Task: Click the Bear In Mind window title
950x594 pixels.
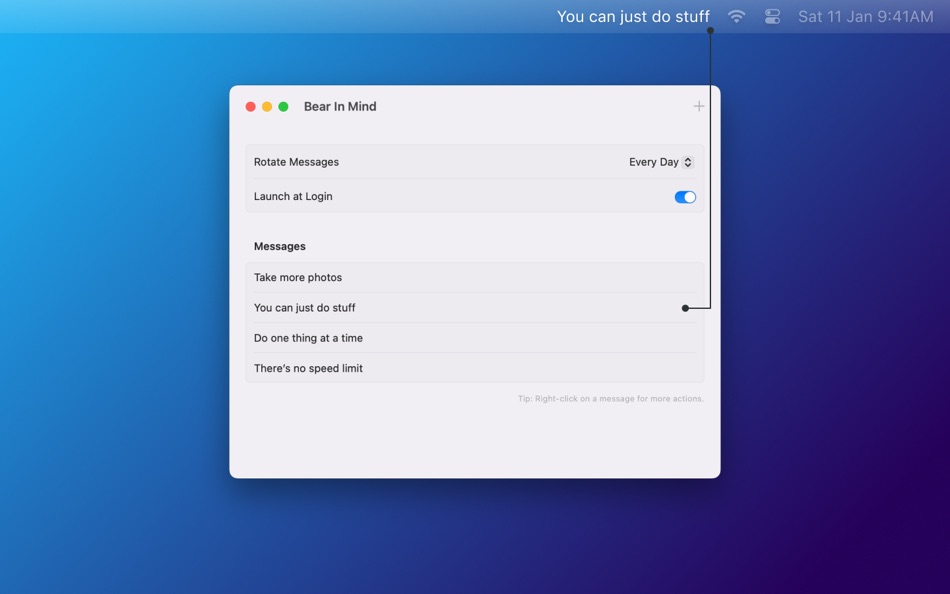Action: tap(340, 107)
